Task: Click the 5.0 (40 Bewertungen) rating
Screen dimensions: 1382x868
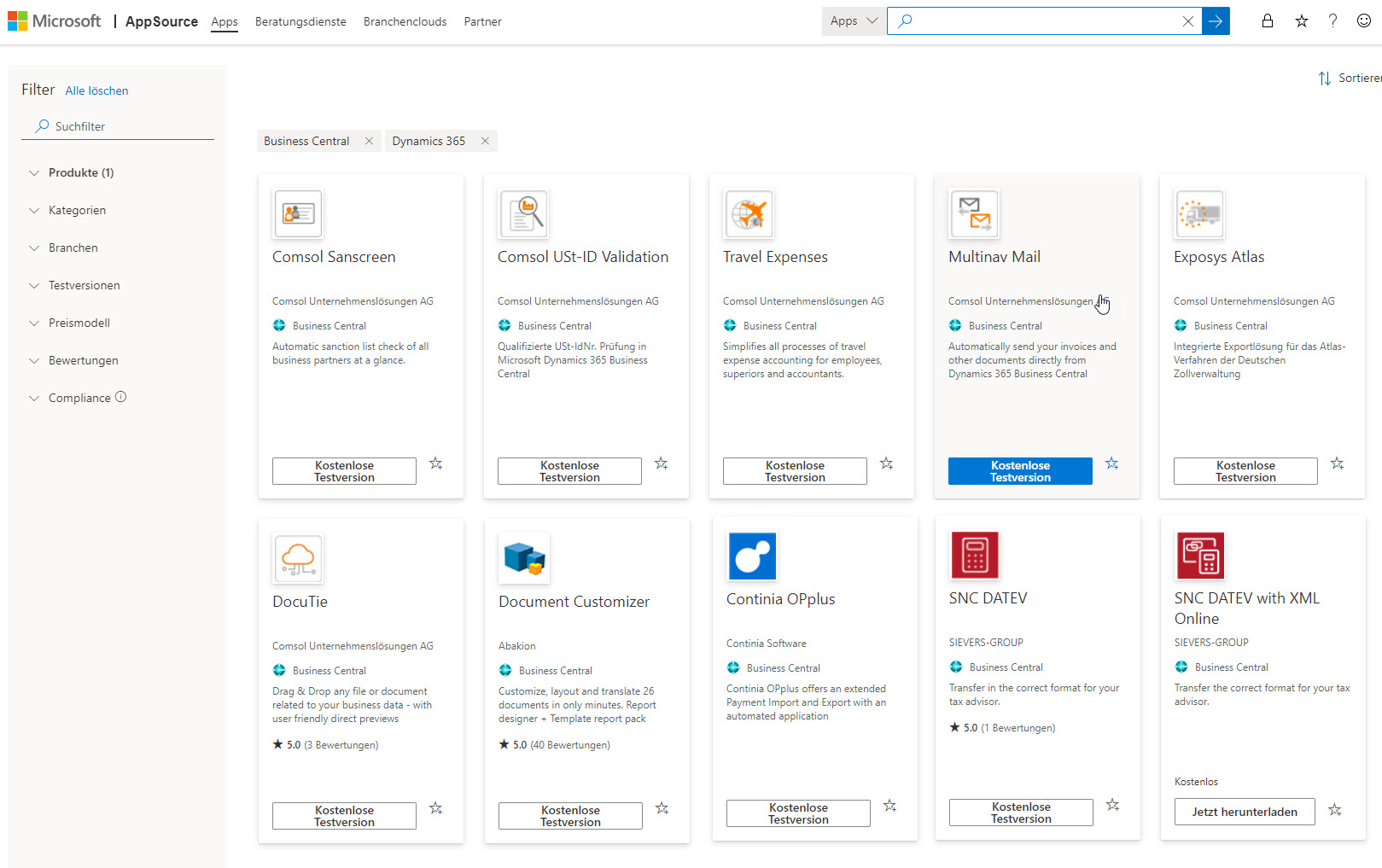Action: tap(555, 745)
